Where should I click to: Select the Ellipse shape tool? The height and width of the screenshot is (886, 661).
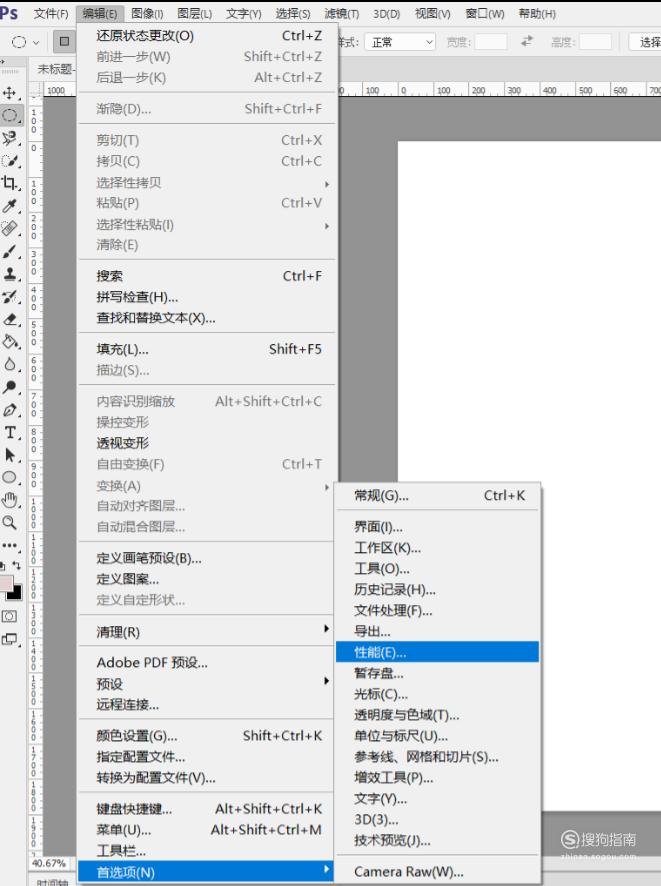point(10,477)
